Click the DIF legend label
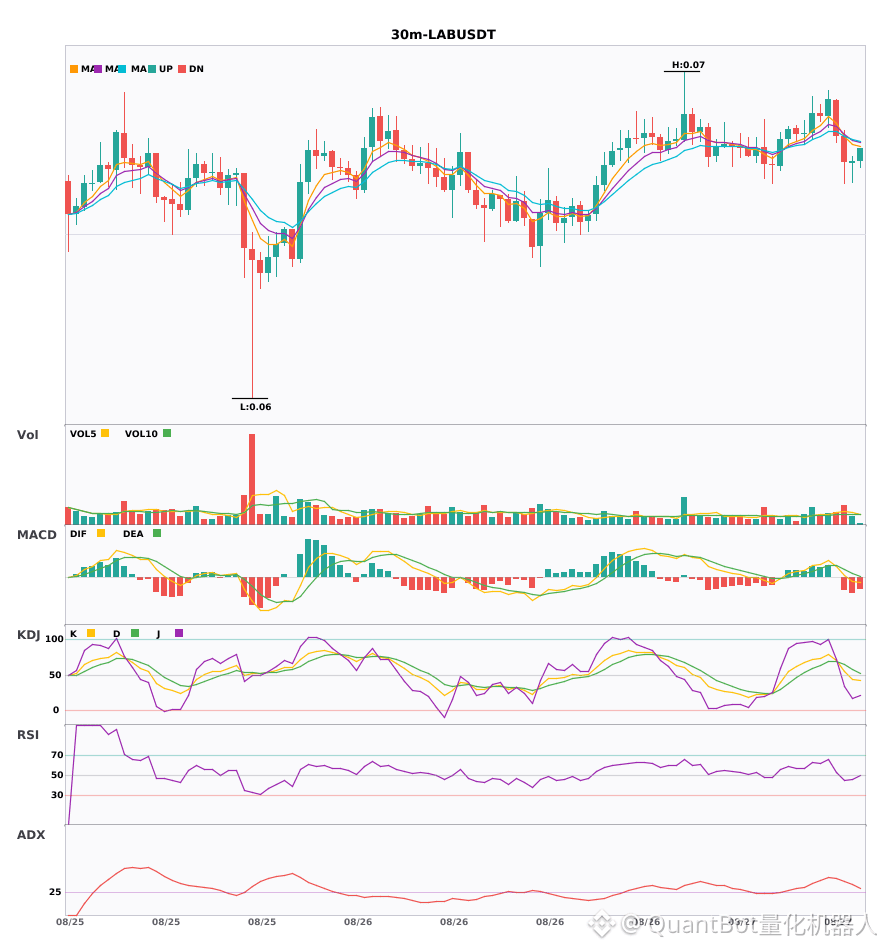The width and height of the screenshot is (885, 950). point(78,534)
